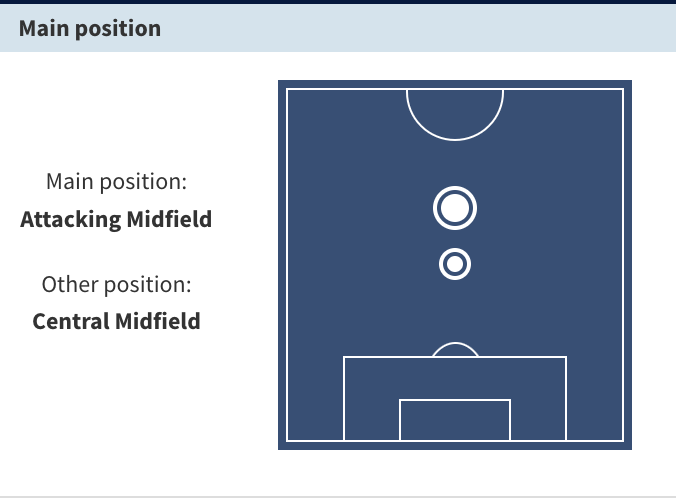The height and width of the screenshot is (498, 676).
Task: Click inside the goal area box
Action: (x=455, y=420)
